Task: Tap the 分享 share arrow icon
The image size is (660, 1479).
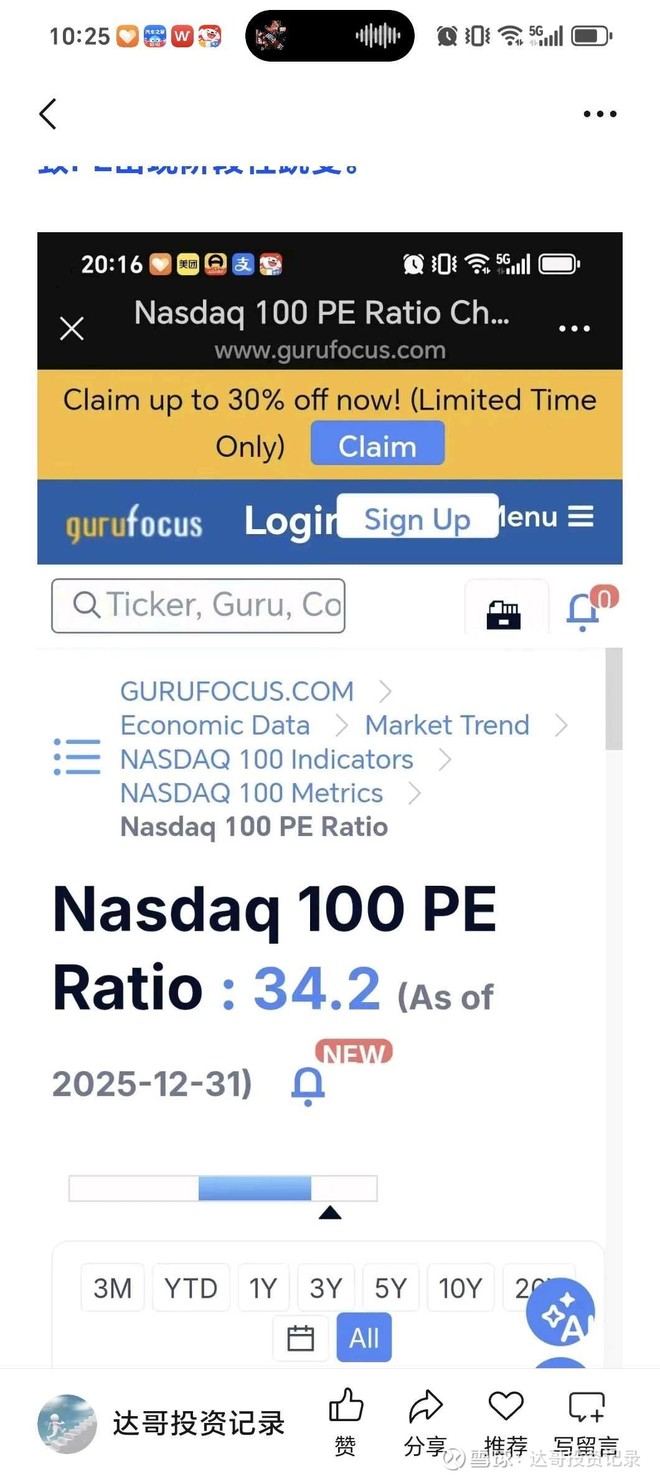Action: click(425, 1407)
